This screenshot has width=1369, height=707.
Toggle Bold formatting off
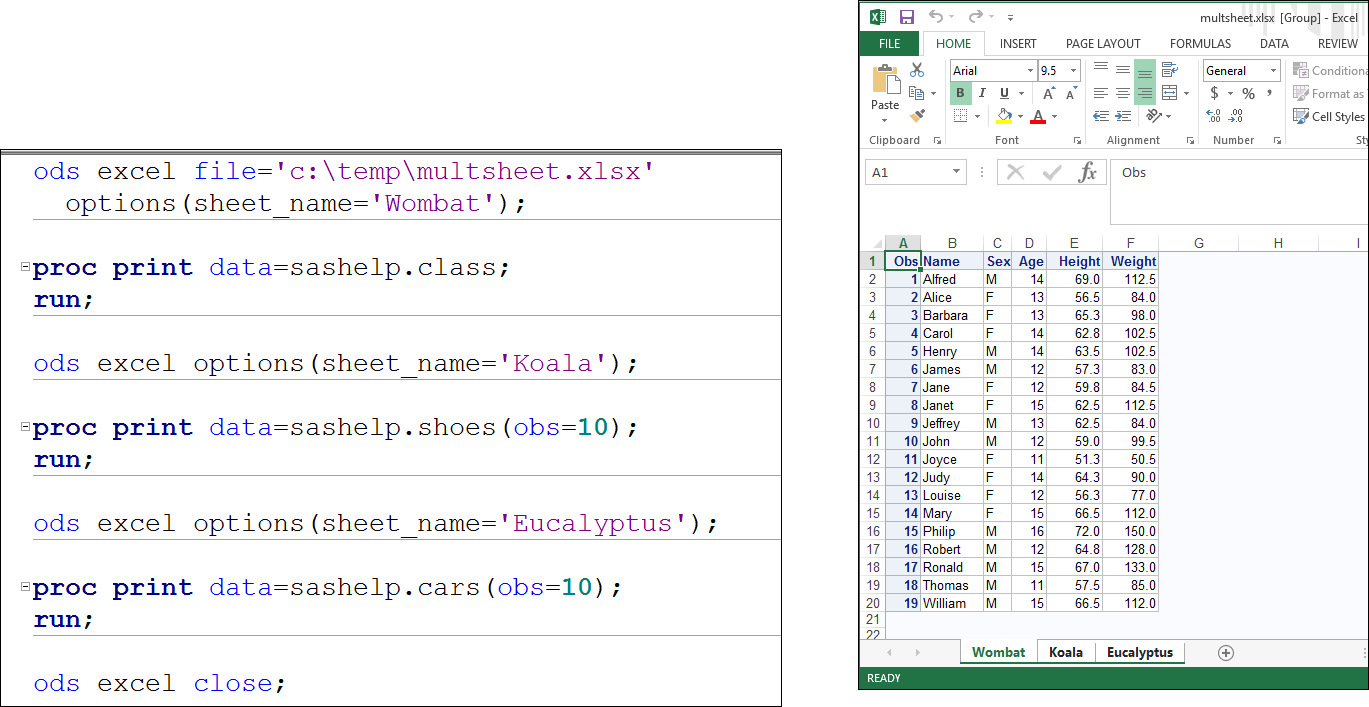pos(960,93)
